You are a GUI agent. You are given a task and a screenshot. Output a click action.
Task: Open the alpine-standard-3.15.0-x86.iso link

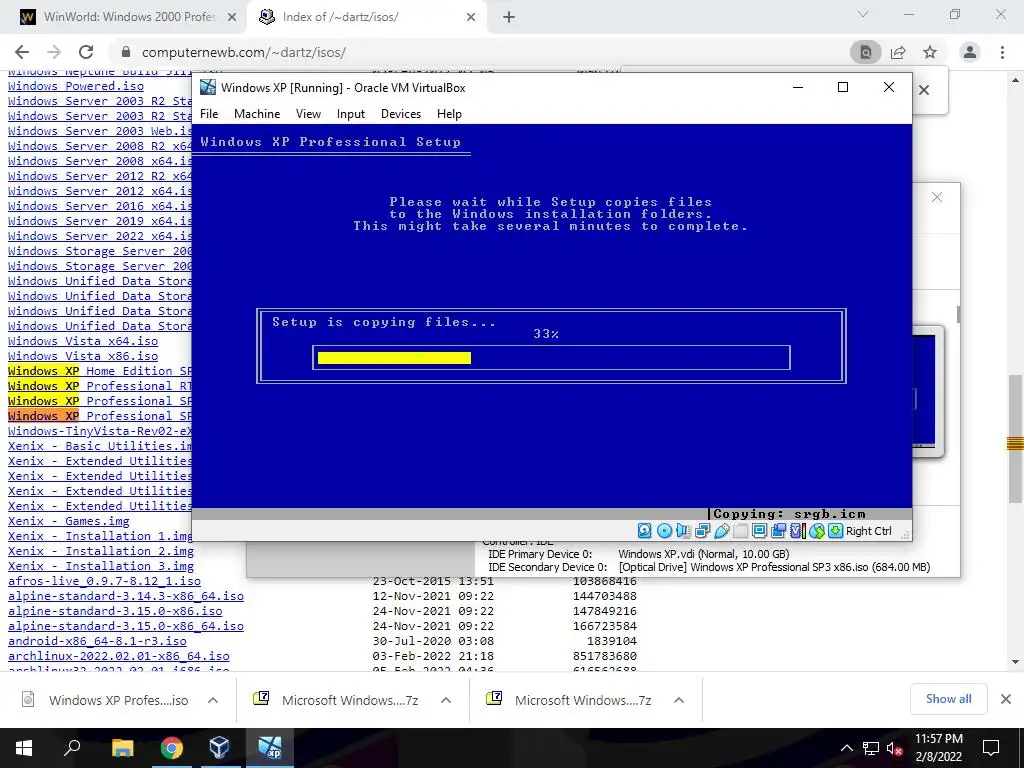pos(115,612)
